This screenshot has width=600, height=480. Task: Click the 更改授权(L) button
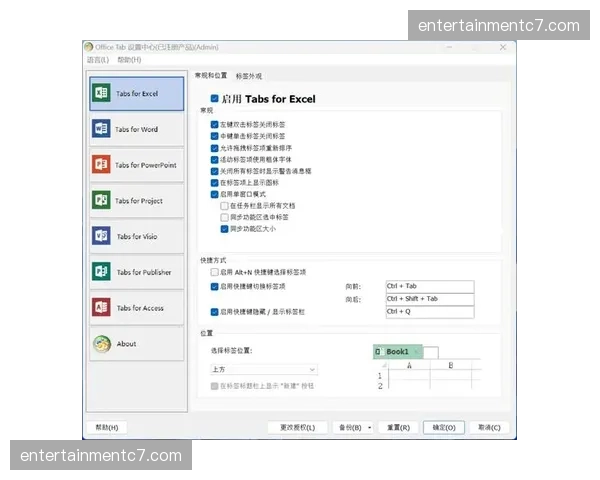click(x=298, y=428)
